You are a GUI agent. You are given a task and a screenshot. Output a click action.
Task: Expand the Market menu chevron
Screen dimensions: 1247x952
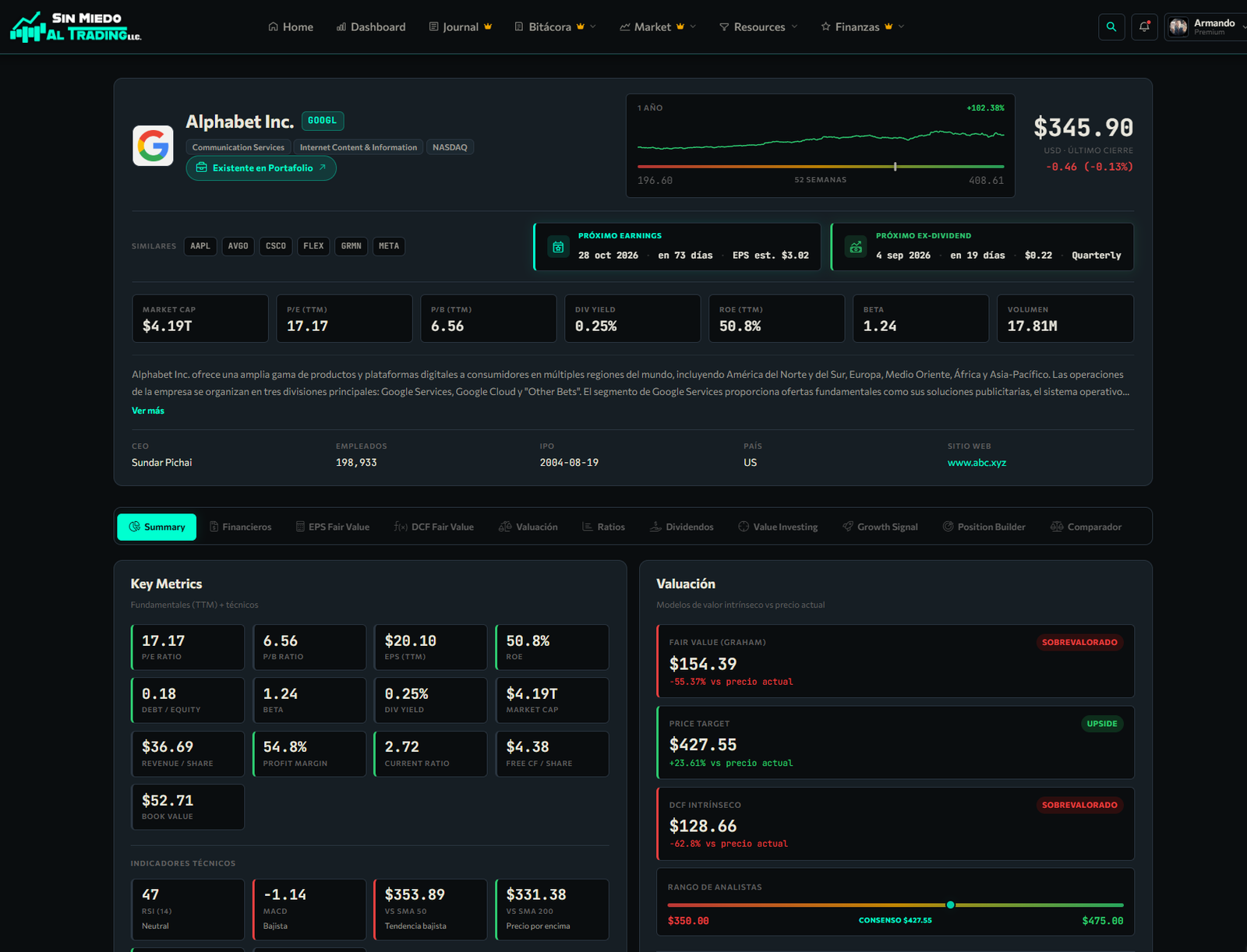(x=693, y=26)
